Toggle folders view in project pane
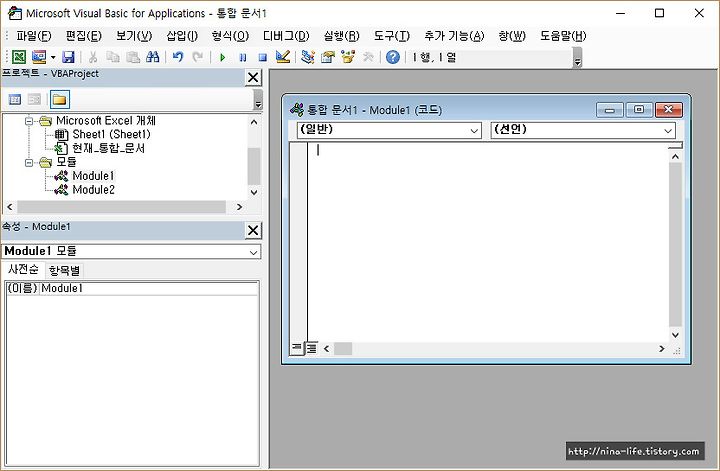 [x=60, y=99]
